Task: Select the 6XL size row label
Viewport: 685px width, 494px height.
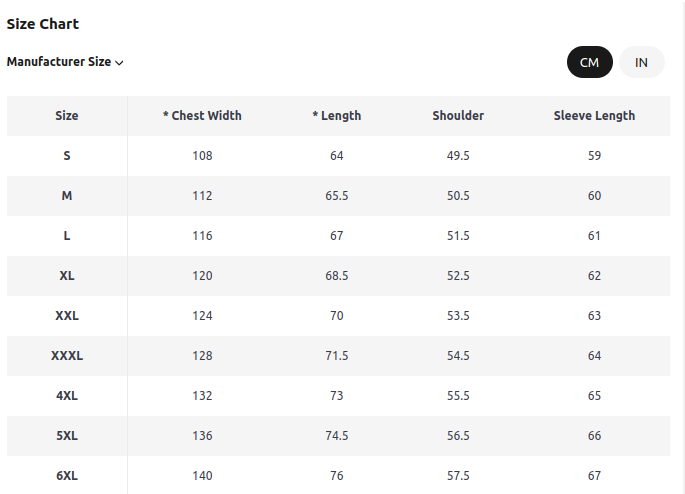Action: 67,476
